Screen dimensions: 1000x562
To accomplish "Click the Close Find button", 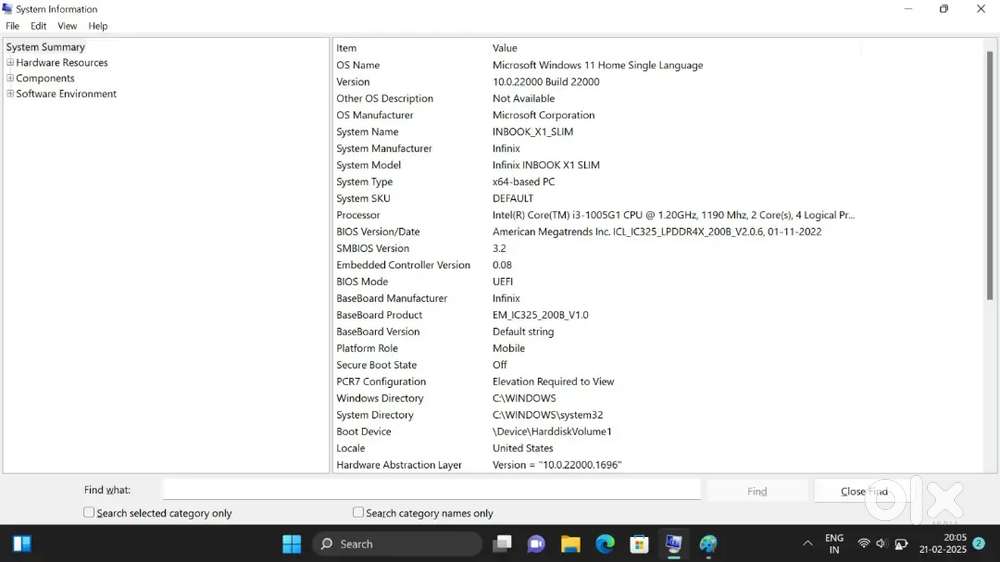I will point(864,491).
